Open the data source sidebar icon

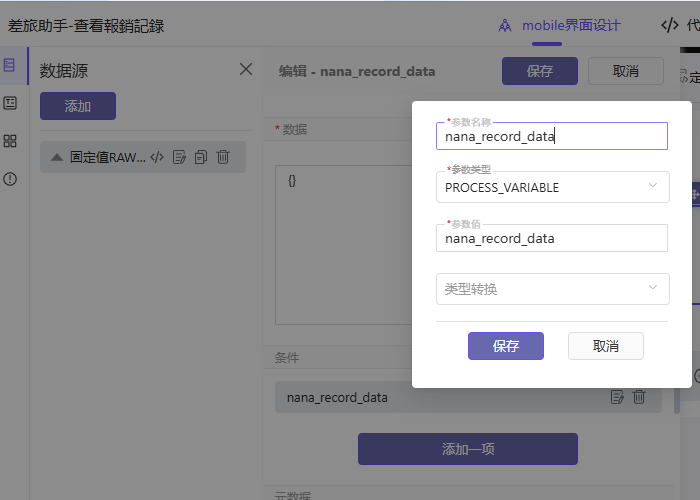tap(10, 66)
